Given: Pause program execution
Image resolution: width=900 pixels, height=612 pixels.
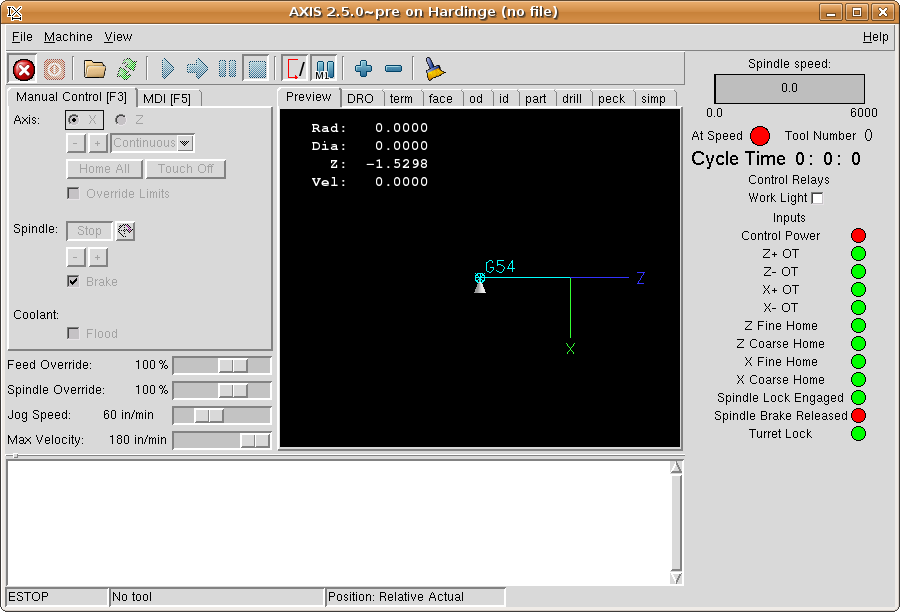Looking at the screenshot, I should point(227,69).
